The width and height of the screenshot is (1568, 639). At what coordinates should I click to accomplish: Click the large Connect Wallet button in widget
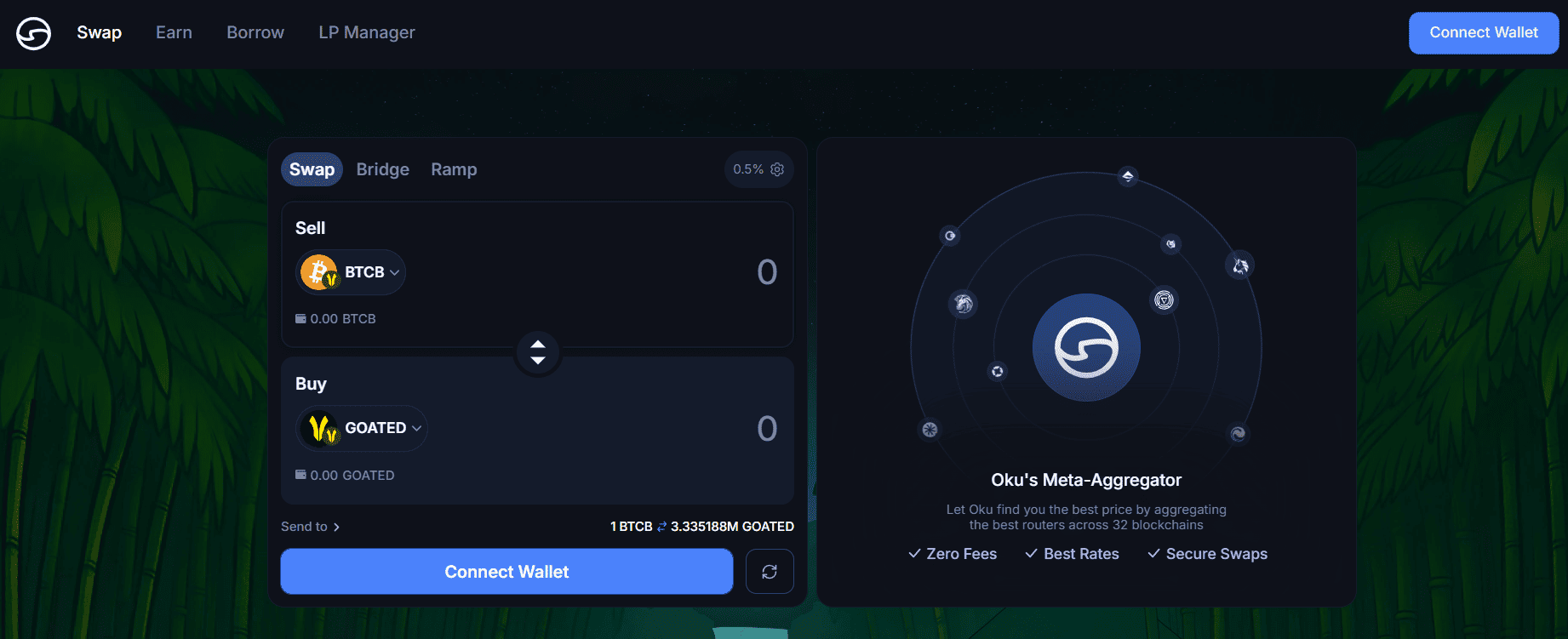pos(506,572)
